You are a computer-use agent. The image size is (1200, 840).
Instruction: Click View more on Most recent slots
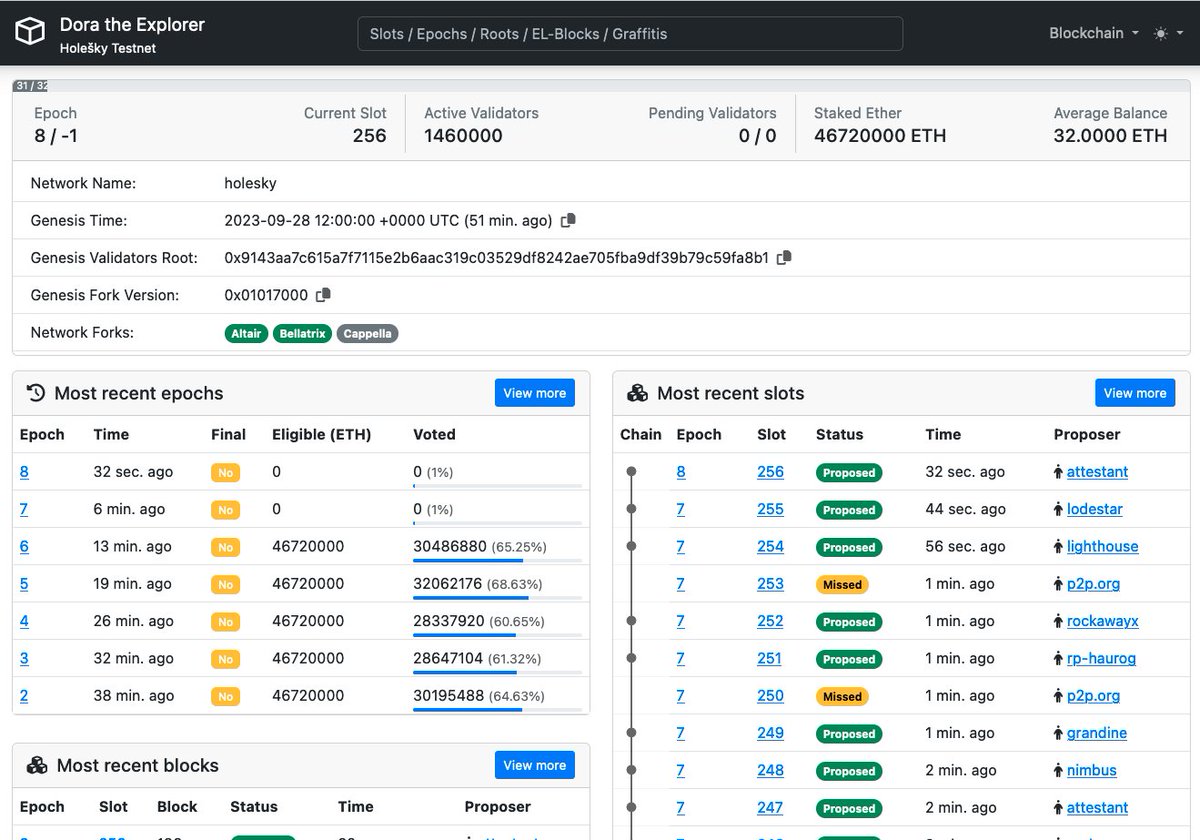tap(1135, 392)
